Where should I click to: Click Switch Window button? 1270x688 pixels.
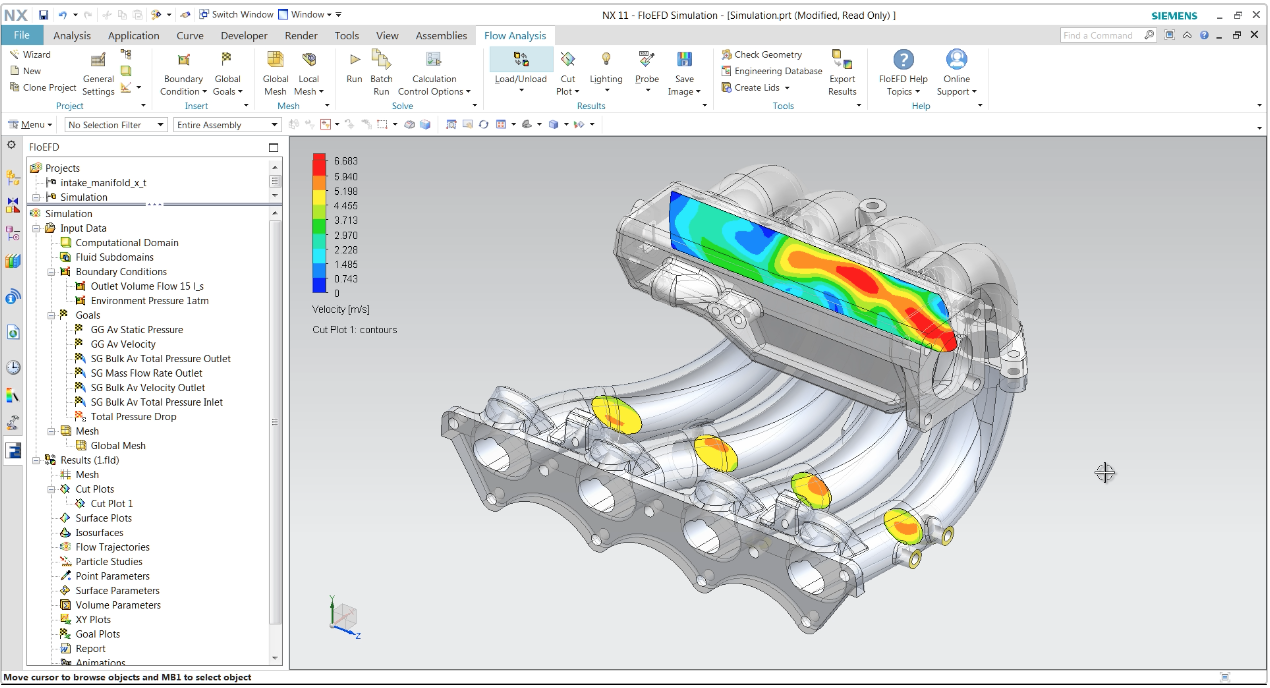[235, 15]
